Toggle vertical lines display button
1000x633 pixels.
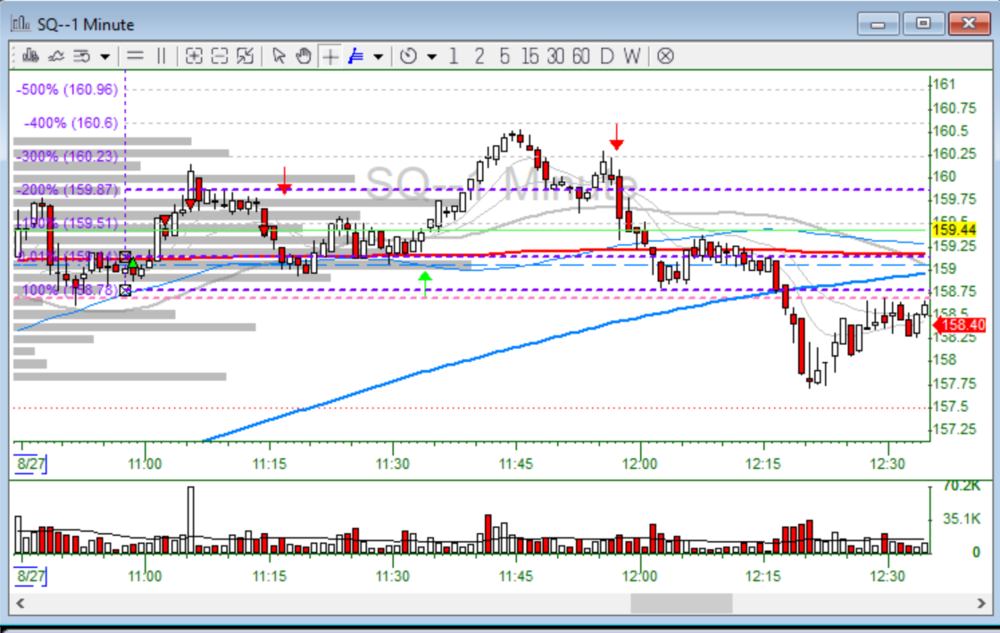click(x=161, y=56)
